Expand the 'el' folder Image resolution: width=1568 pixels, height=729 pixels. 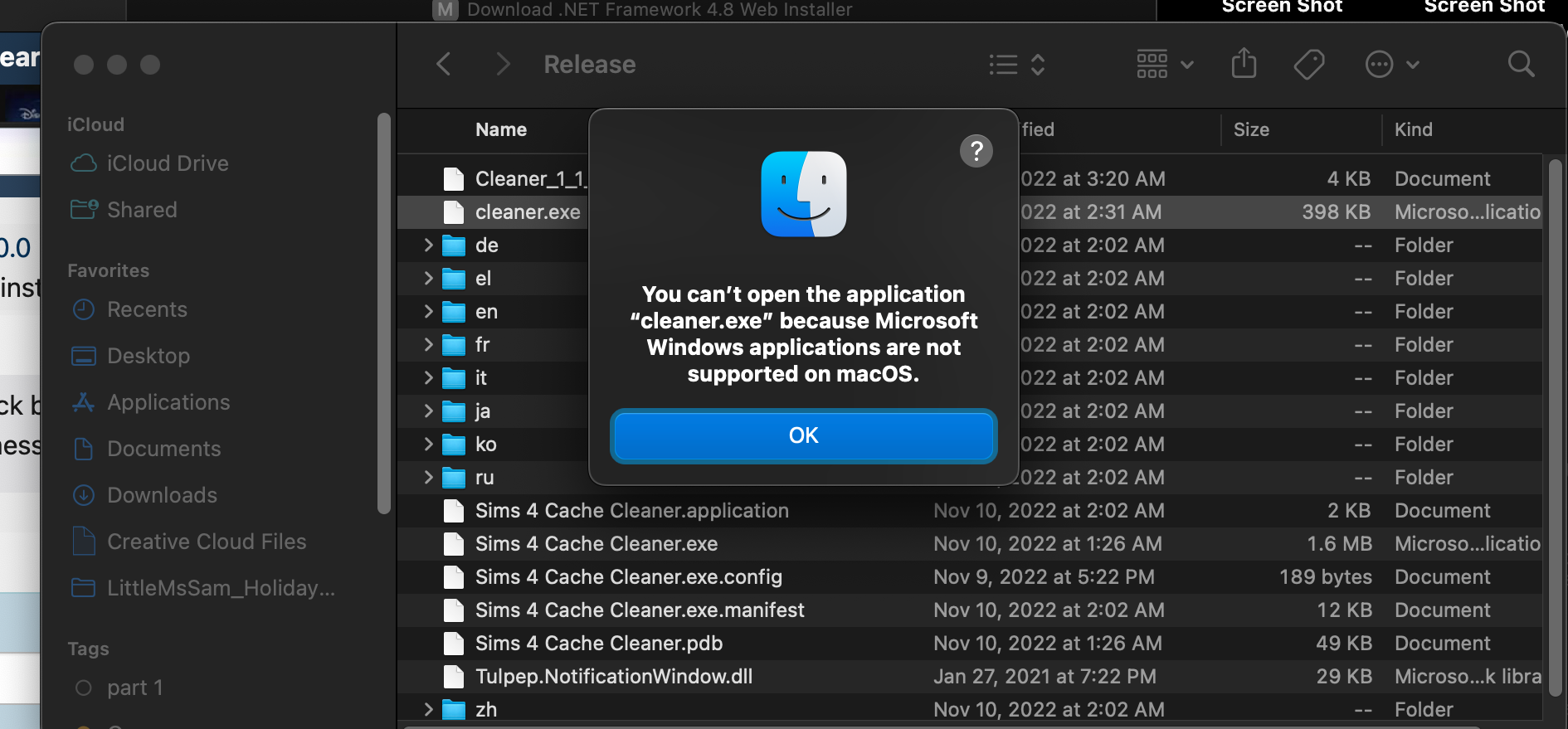(428, 278)
